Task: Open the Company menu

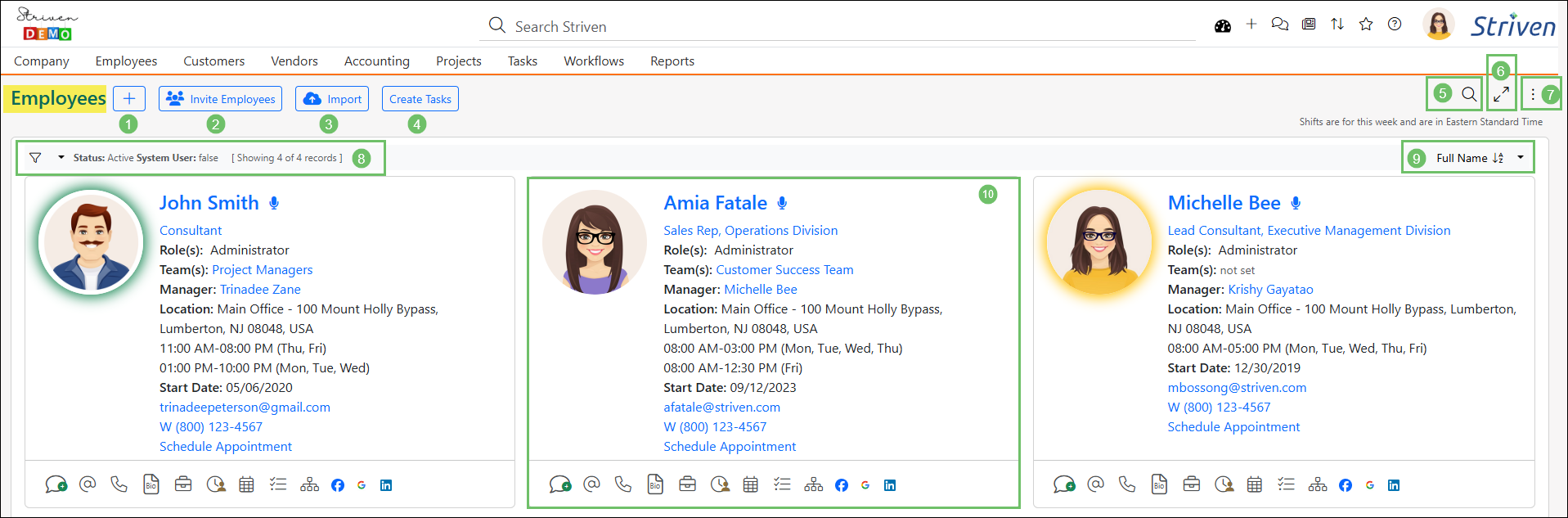Action: tap(42, 61)
